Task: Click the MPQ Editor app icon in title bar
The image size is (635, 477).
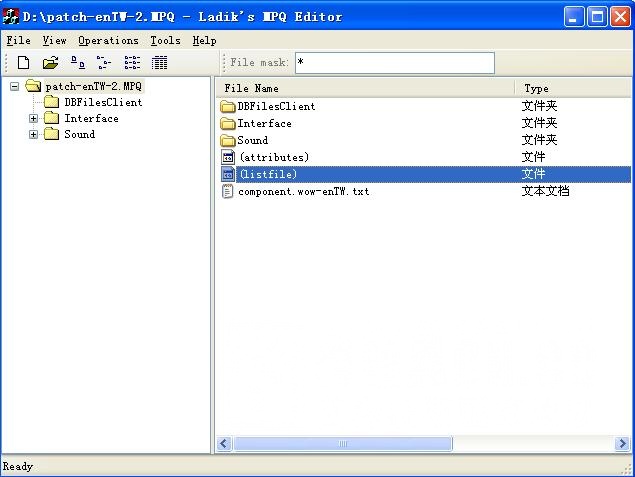Action: [x=11, y=17]
